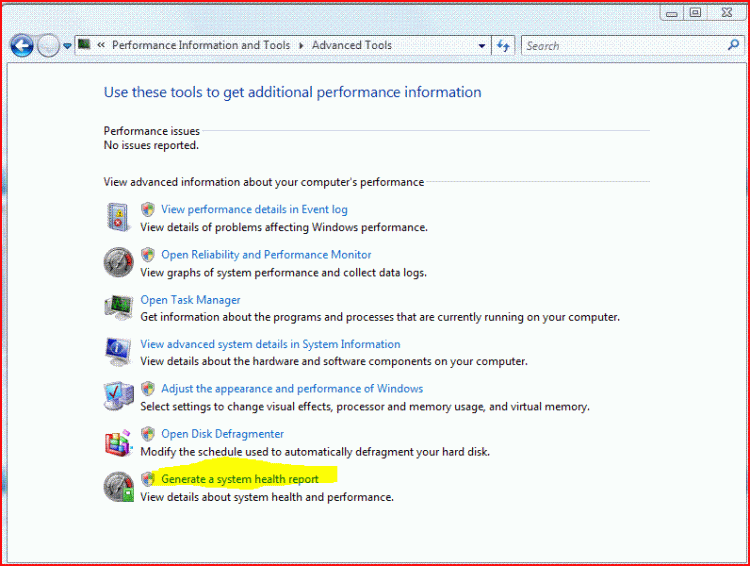The image size is (750, 566).
Task: Click the Forward navigation arrow button
Action: click(x=48, y=46)
